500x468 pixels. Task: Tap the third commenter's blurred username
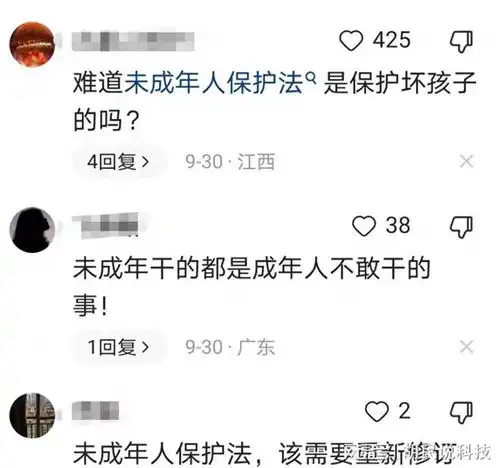click(x=95, y=411)
